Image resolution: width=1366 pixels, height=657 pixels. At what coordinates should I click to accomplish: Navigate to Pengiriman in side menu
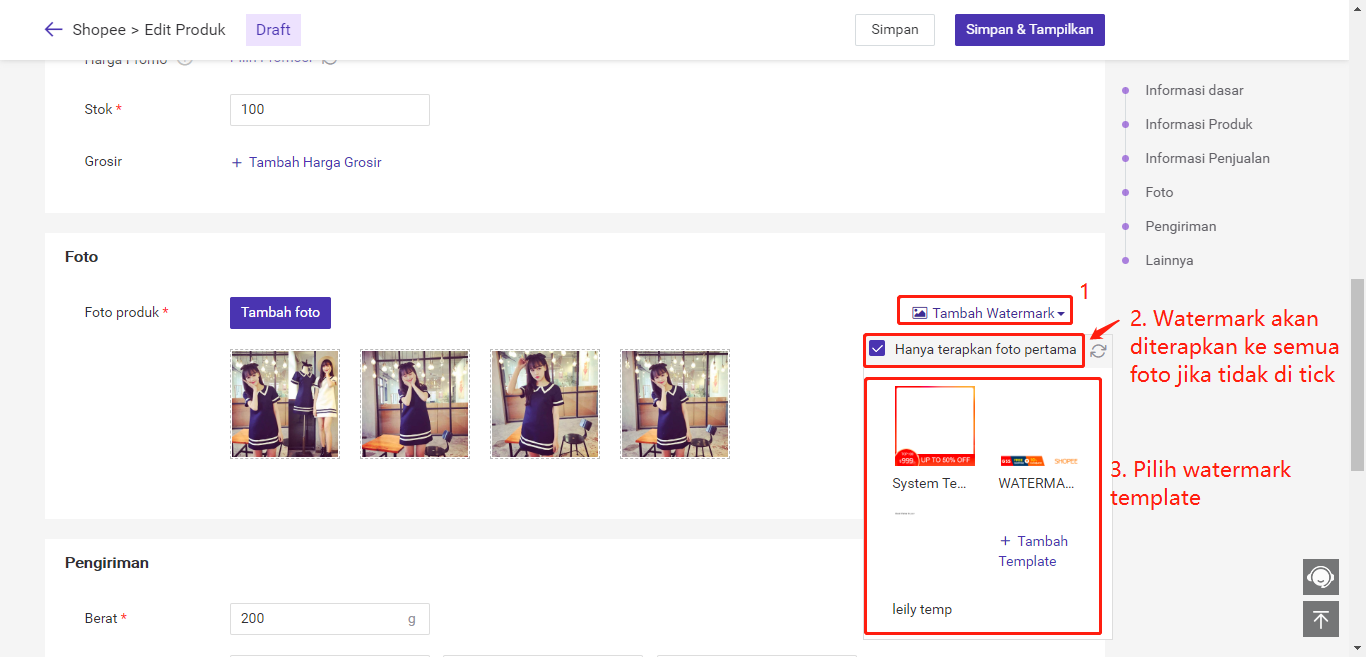tap(1180, 226)
